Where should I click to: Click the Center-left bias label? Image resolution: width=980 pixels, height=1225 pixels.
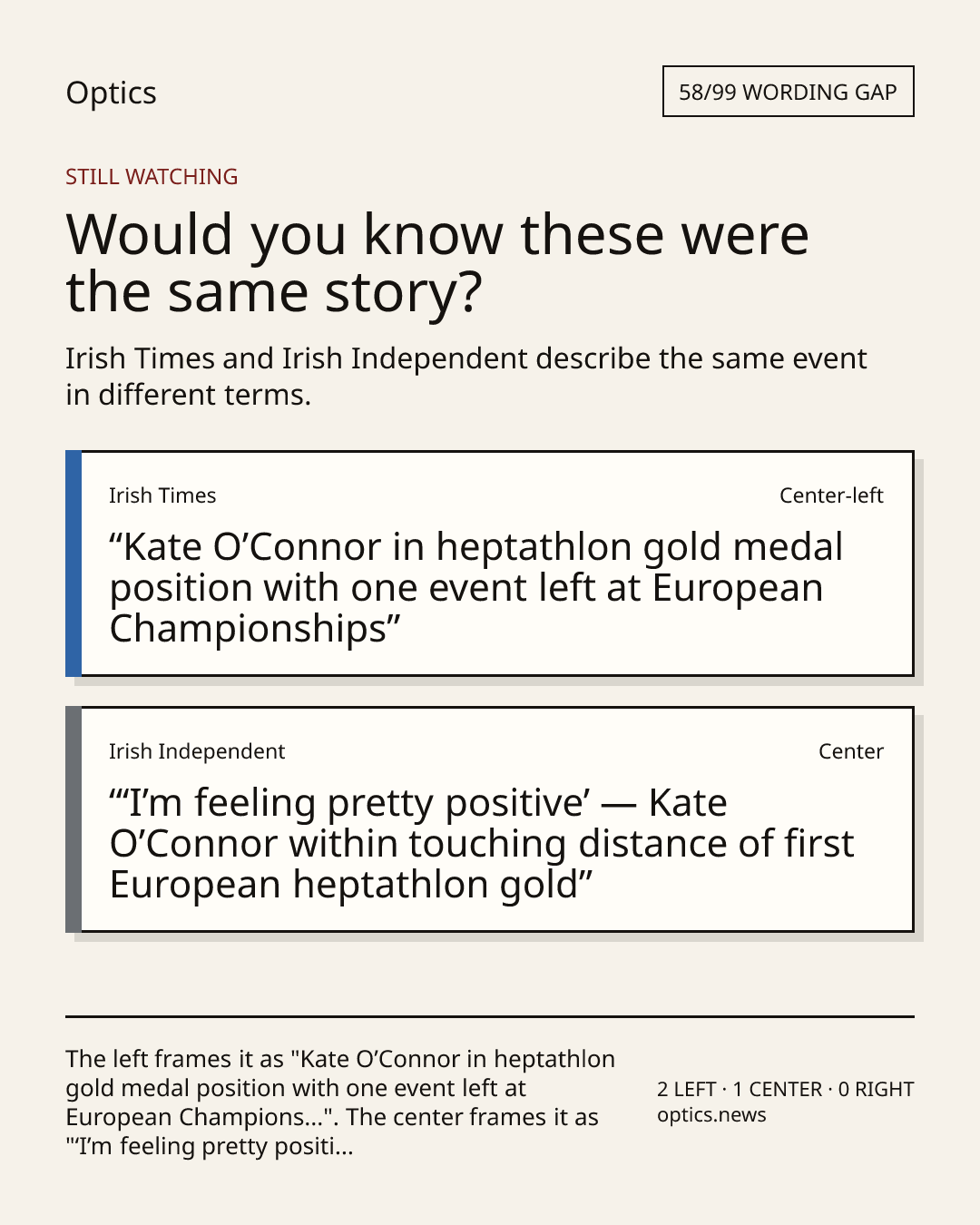(831, 495)
